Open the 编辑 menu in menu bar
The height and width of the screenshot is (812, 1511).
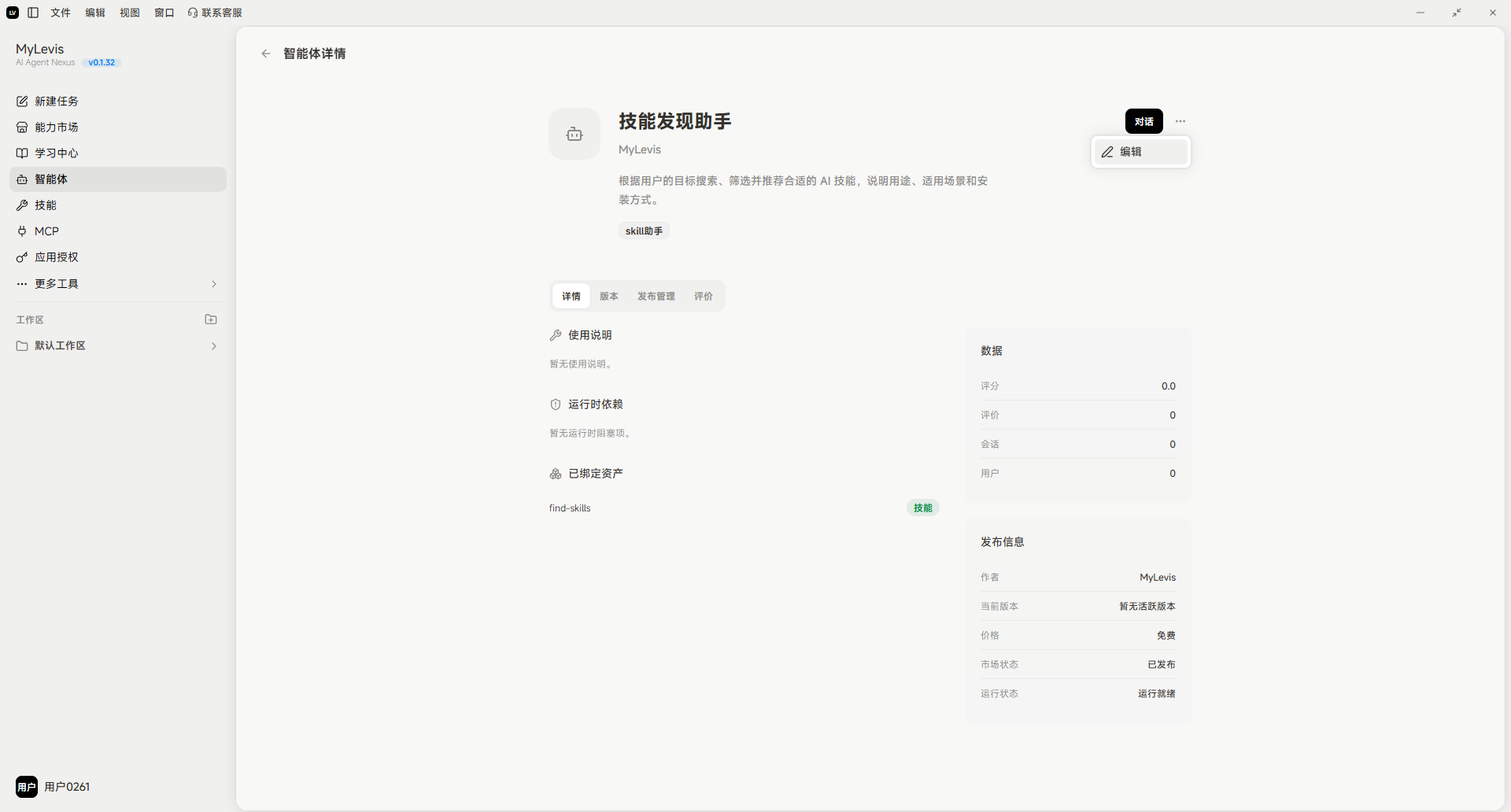[x=95, y=13]
